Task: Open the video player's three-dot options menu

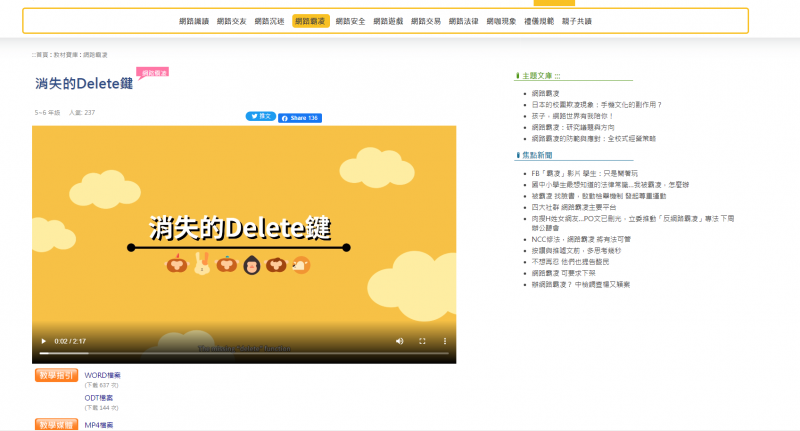Action: (444, 342)
